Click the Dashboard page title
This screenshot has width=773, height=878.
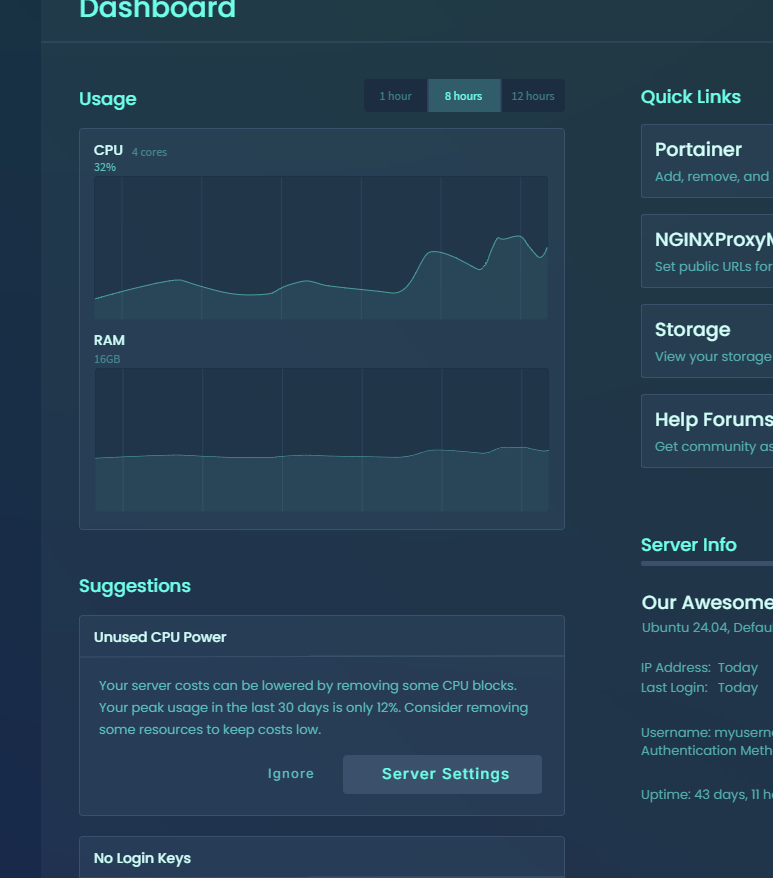157,10
